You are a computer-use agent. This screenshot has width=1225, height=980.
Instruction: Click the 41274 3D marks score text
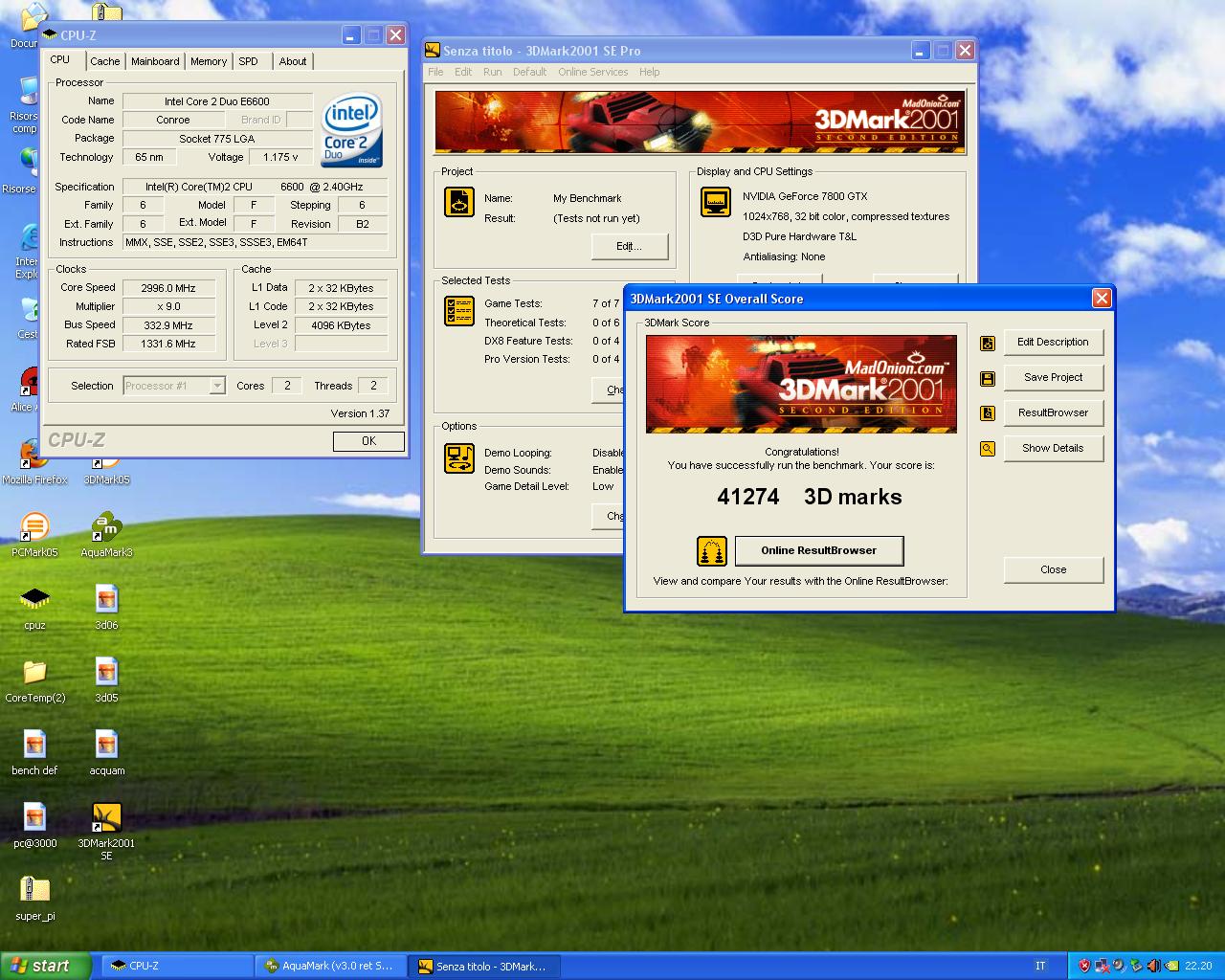[810, 498]
